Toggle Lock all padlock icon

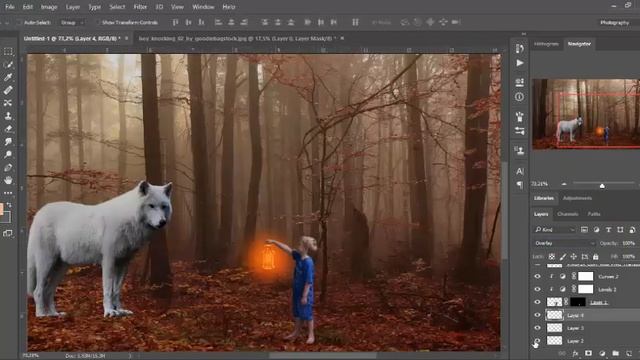596,257
